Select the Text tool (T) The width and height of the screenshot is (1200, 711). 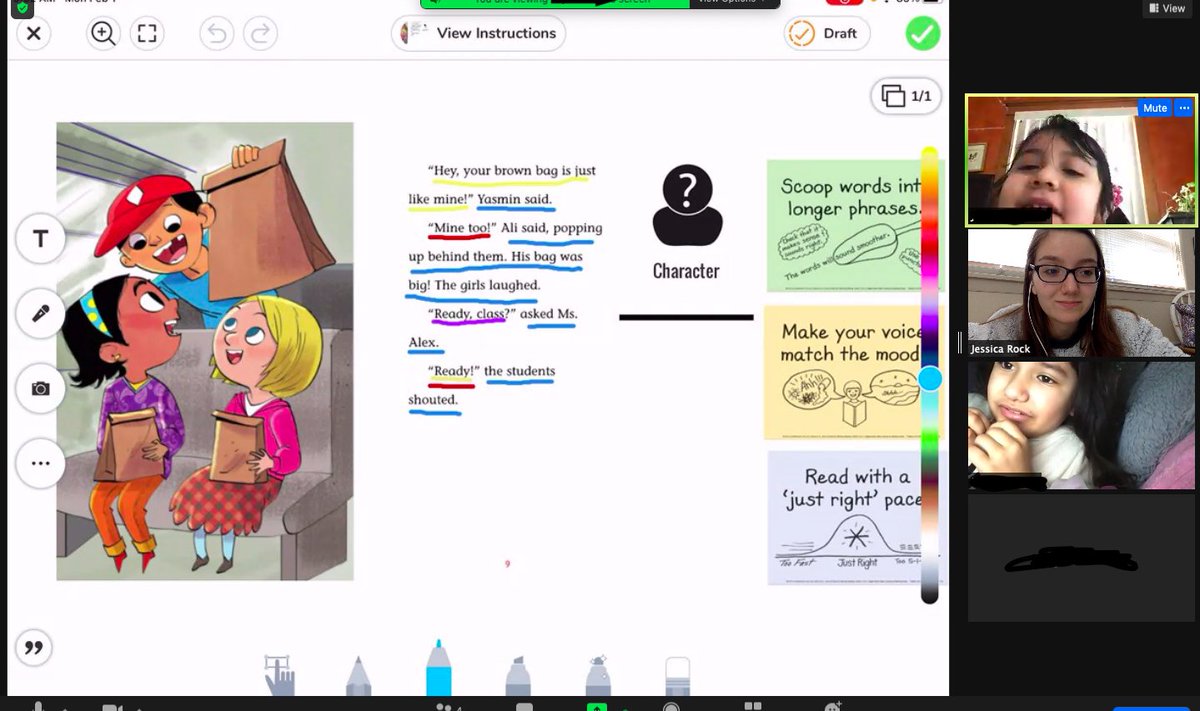tap(41, 238)
